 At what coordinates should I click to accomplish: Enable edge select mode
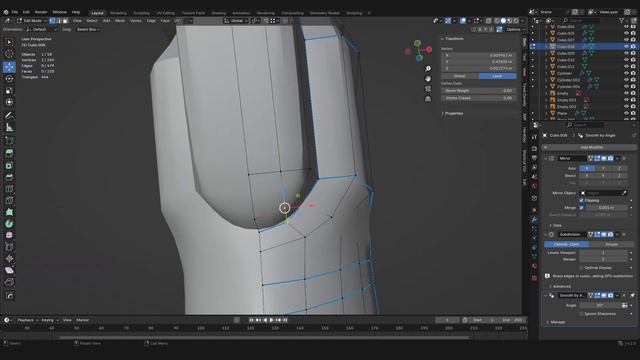tap(59, 21)
